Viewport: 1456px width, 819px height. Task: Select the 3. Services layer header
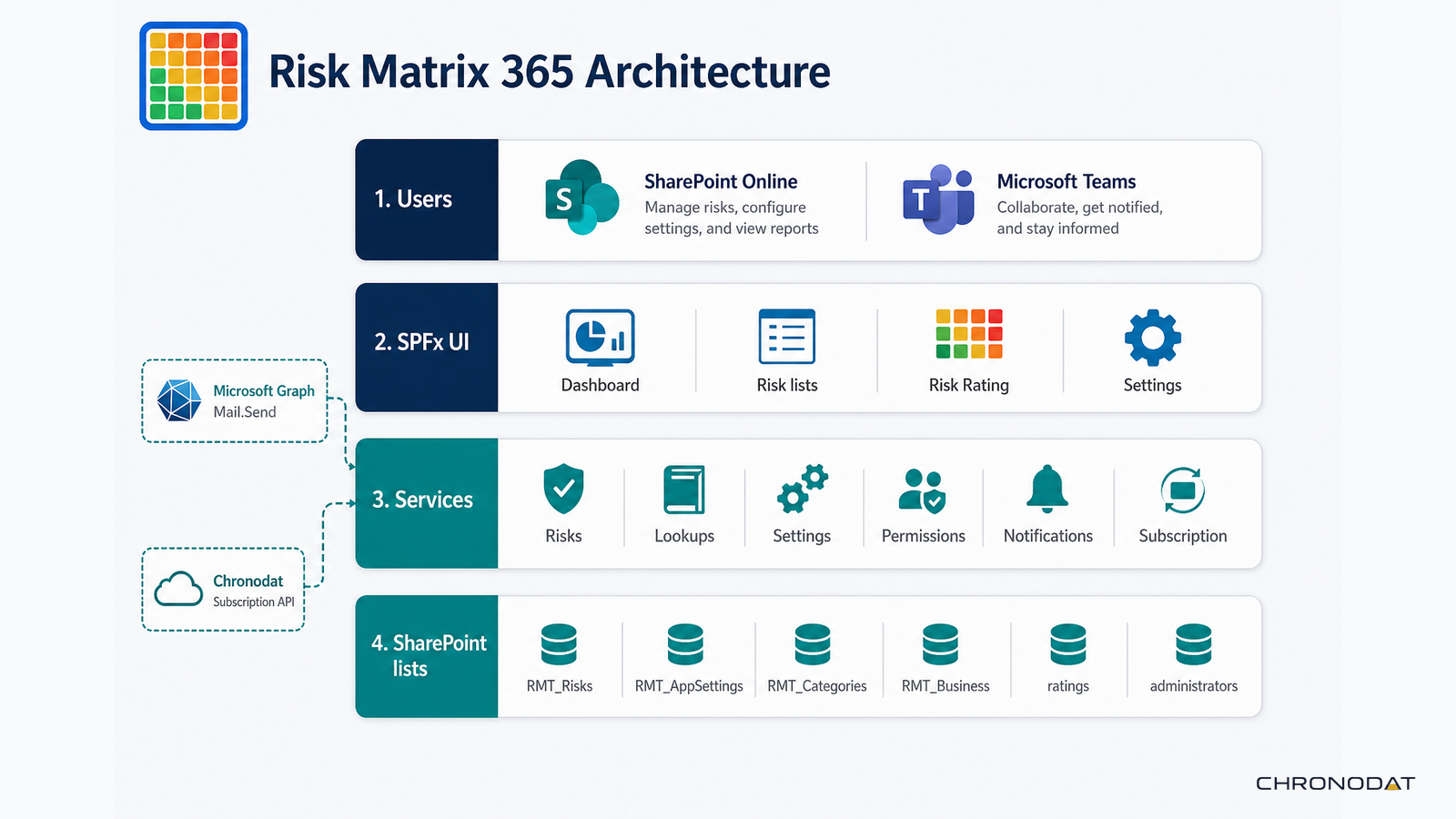pyautogui.click(x=427, y=503)
